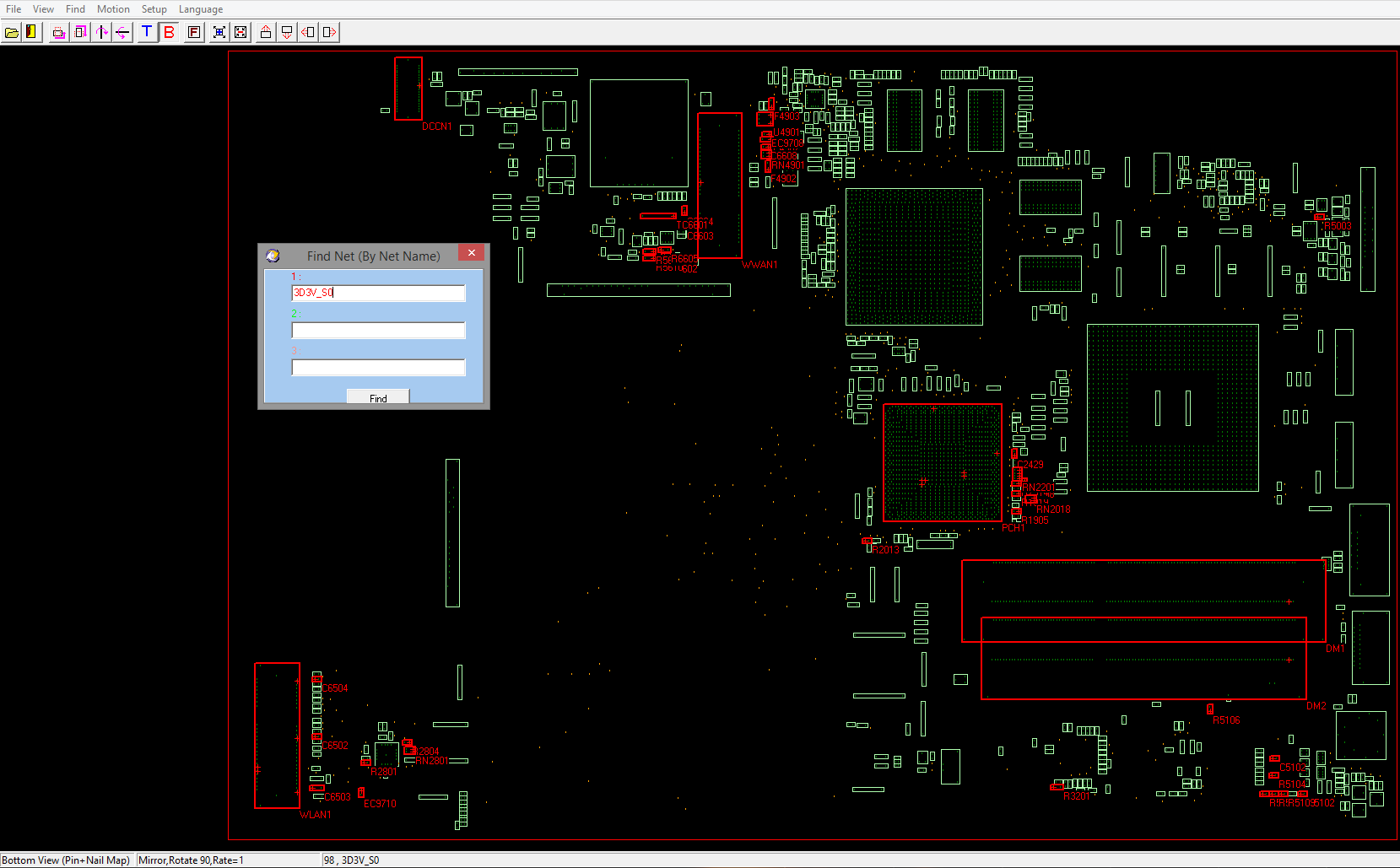Open the Setup menu
The image size is (1400, 868).
tap(154, 9)
